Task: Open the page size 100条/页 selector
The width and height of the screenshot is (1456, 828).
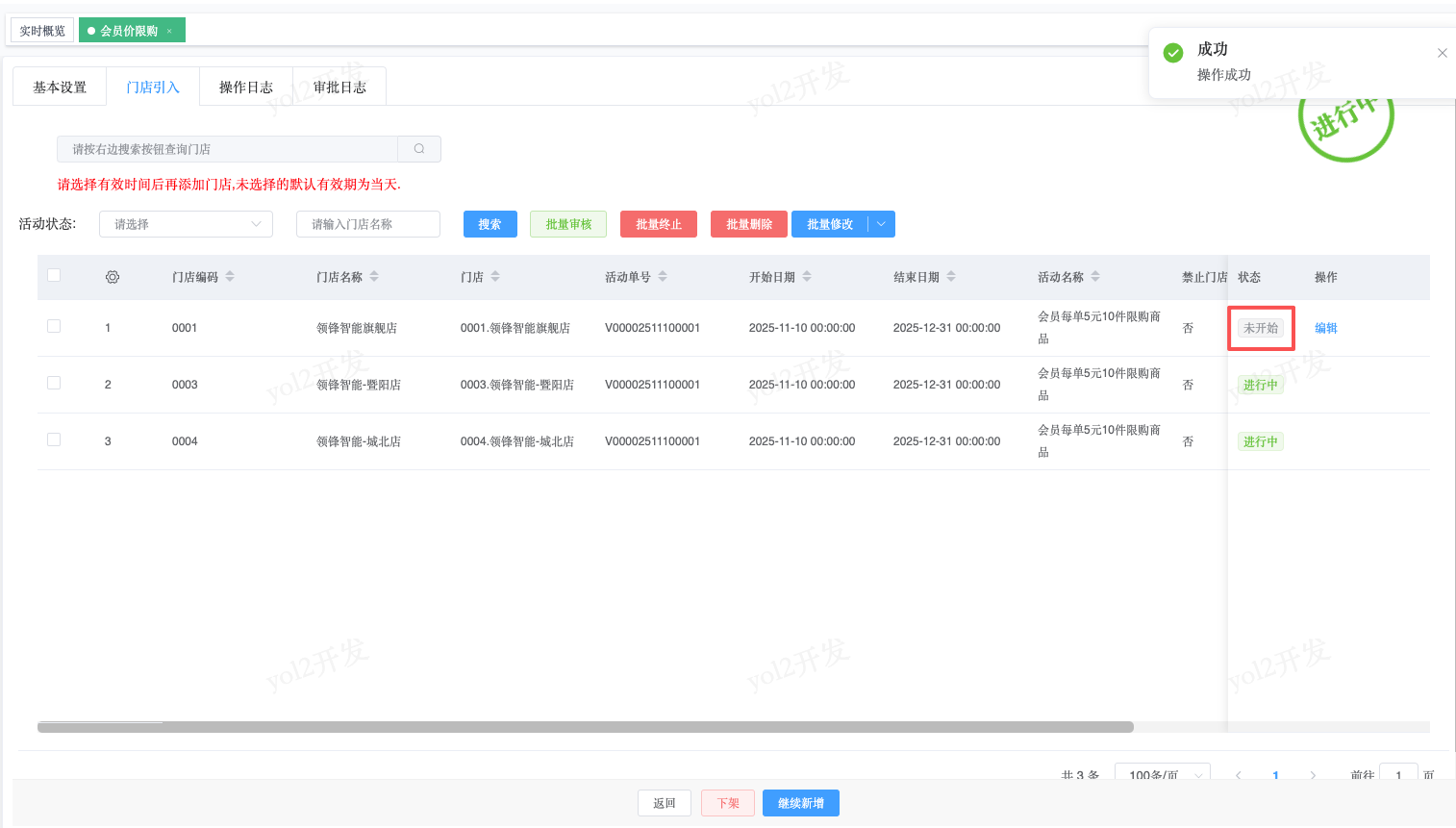Action: point(1162,774)
